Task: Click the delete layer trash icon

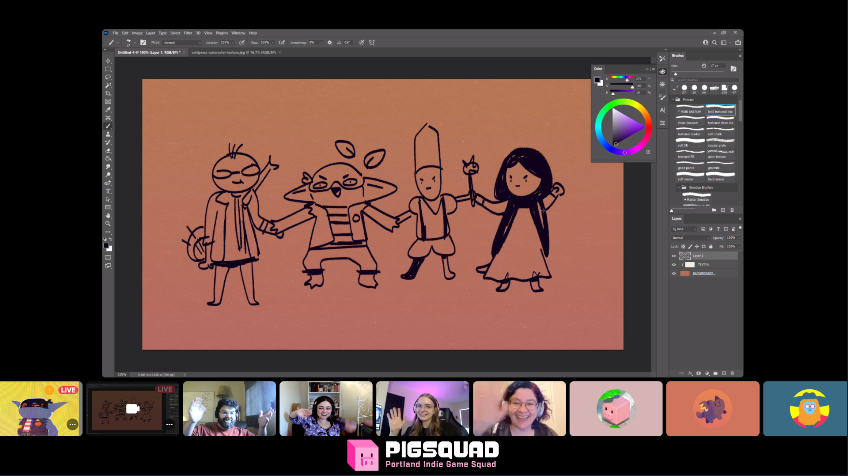Action: coord(732,373)
